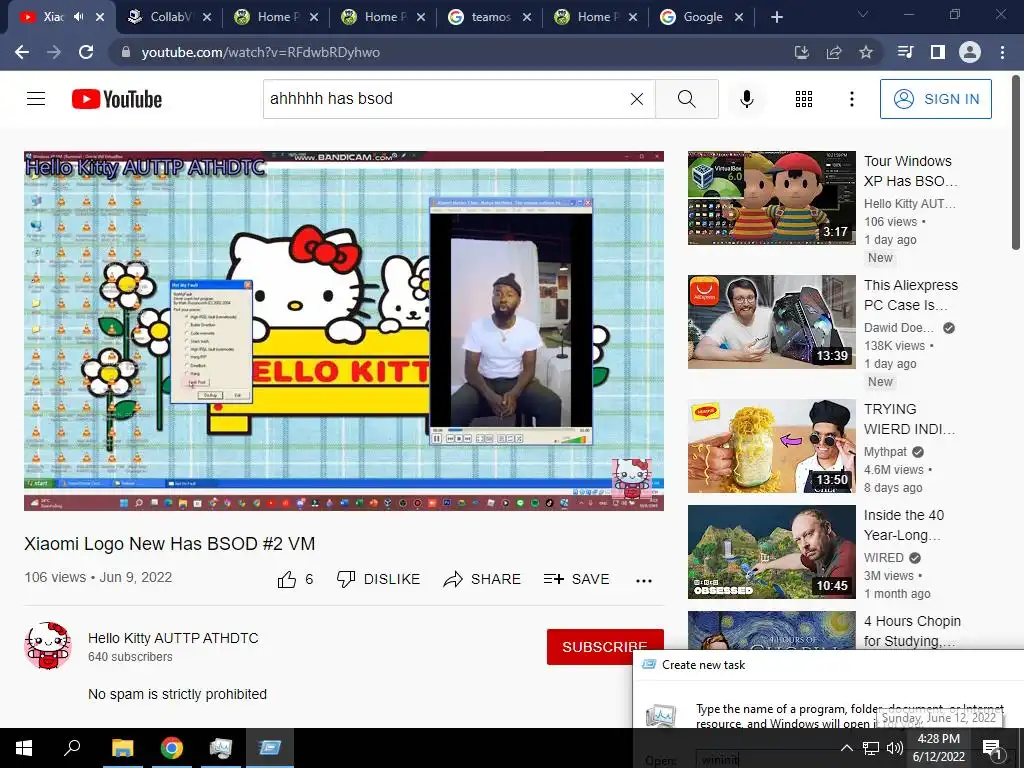
Task: Go back with the browser back arrow
Action: coord(22,52)
